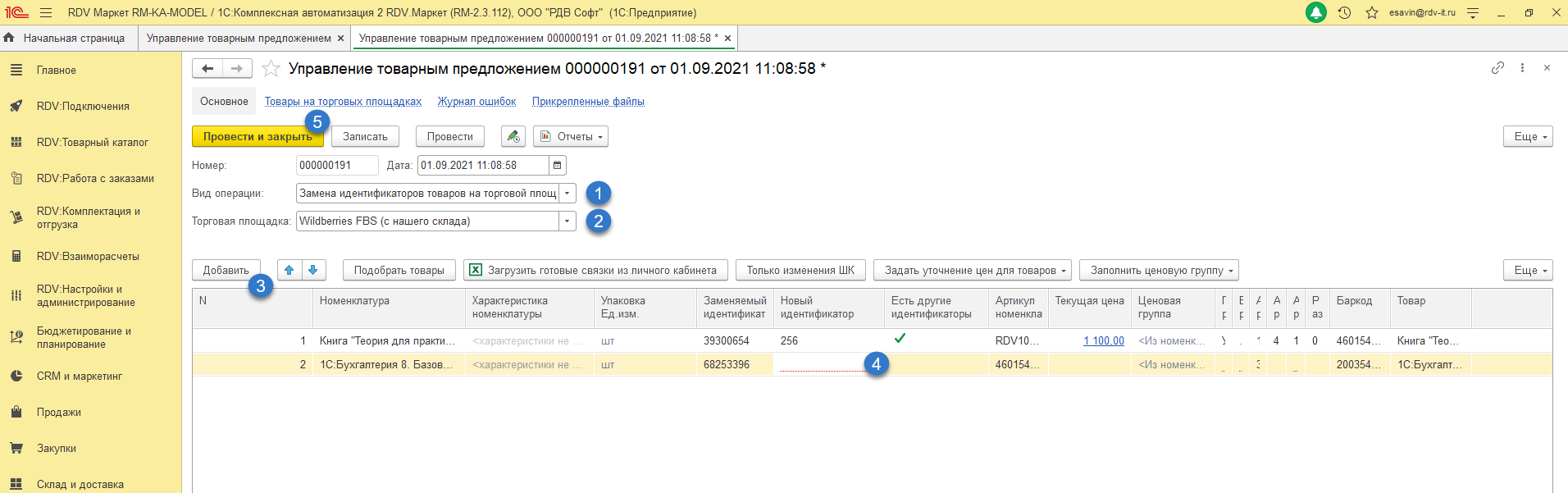
Task: Open the history clock icon
Action: coord(1344,12)
